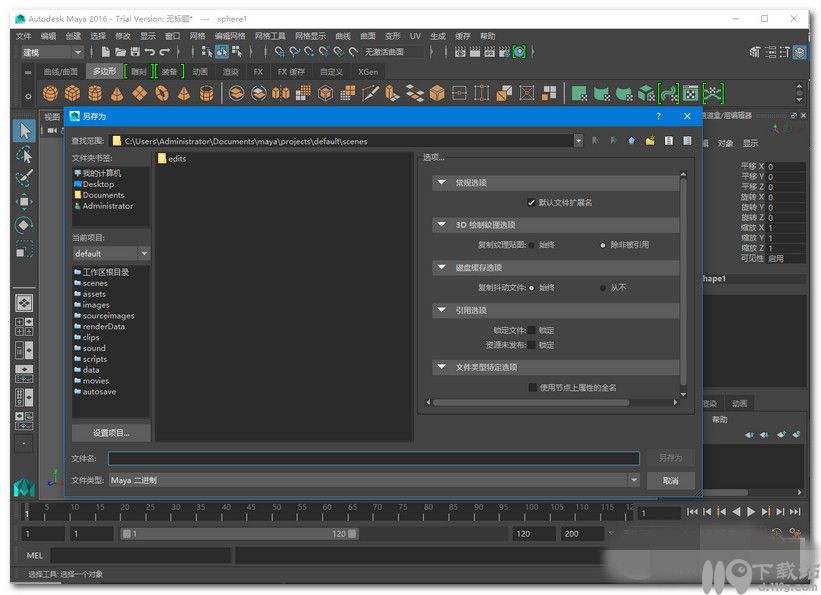Click the time range slider bar
Screen dimensions: 821x595
point(238,534)
